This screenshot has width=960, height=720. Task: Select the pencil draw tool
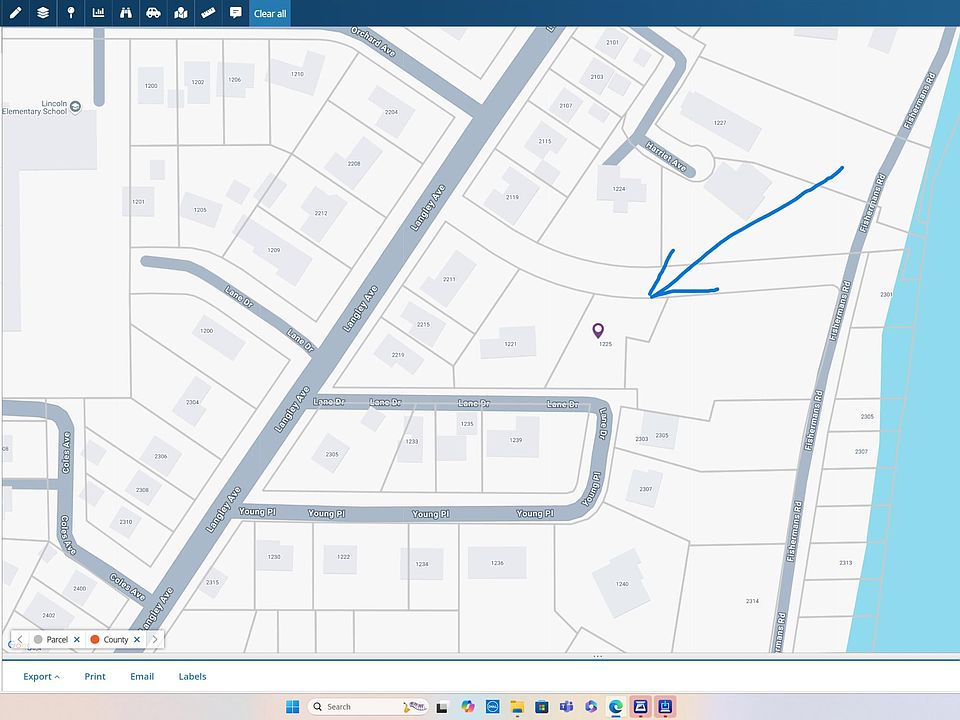tap(14, 13)
